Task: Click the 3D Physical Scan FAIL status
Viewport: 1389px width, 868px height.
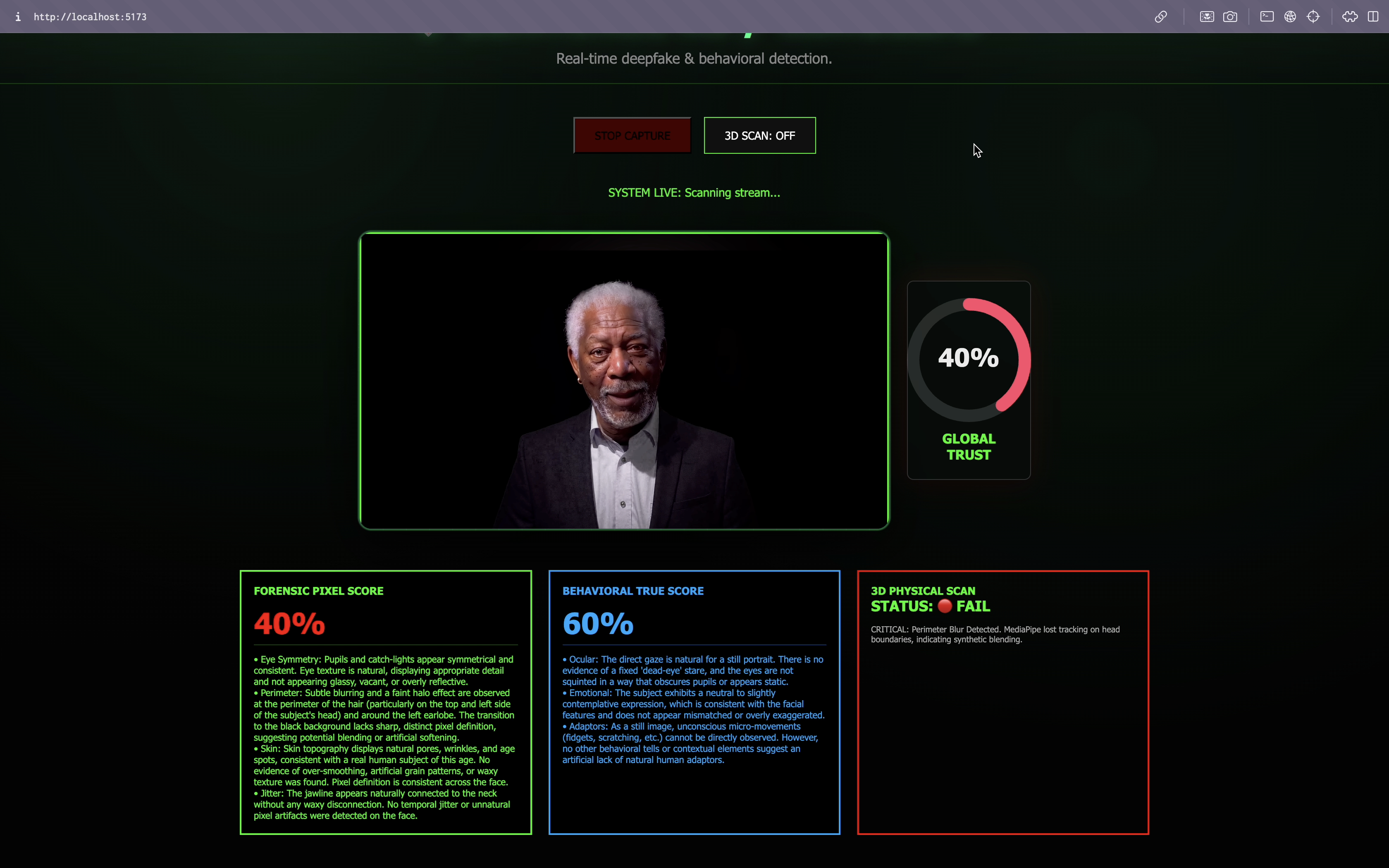Action: point(931,606)
